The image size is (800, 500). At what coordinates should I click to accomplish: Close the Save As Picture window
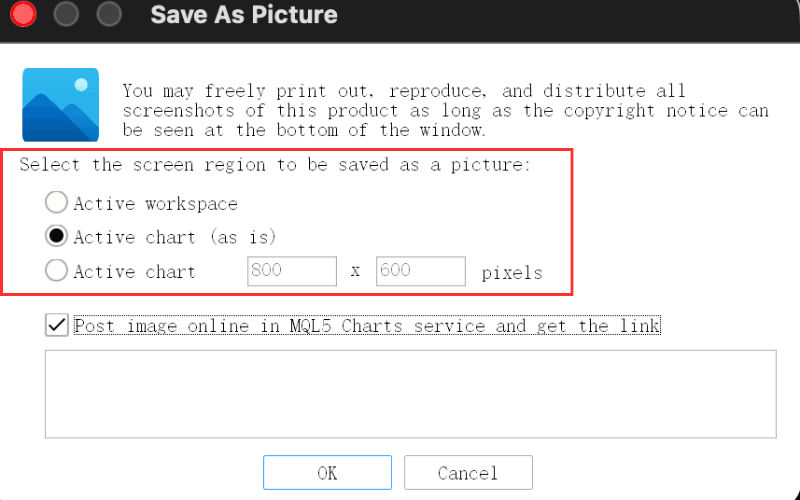[23, 14]
